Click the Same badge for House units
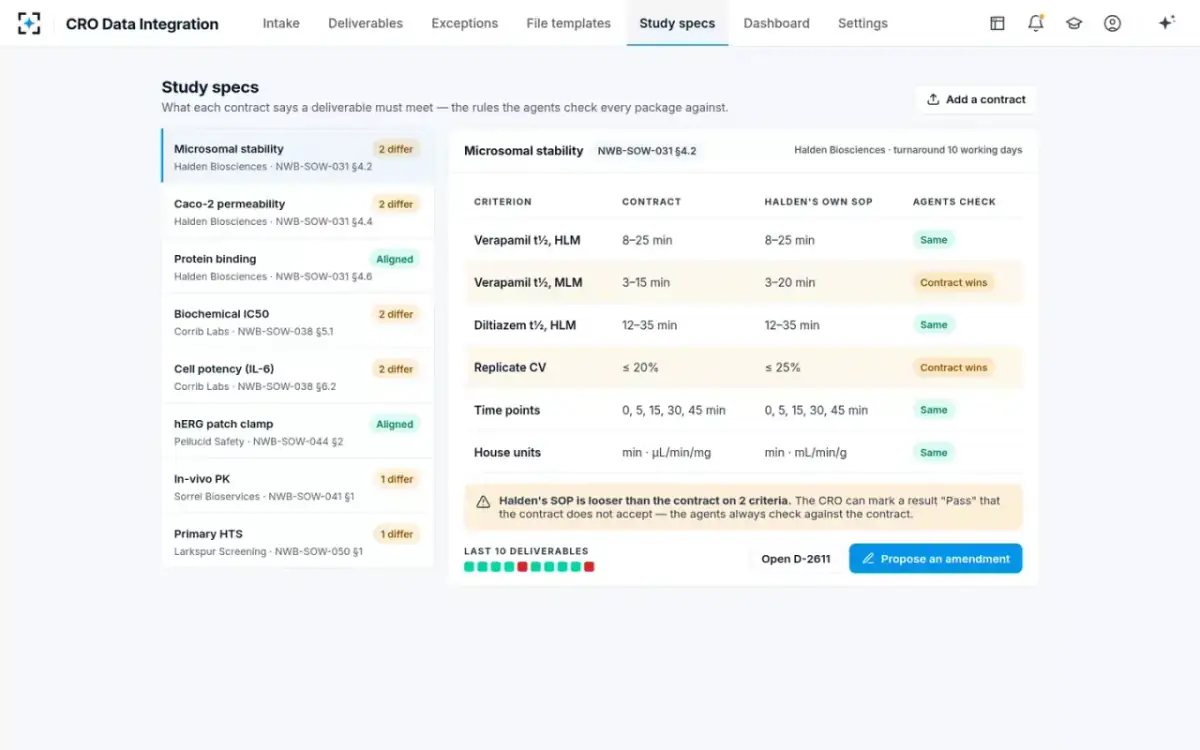The height and width of the screenshot is (750, 1200). (934, 452)
